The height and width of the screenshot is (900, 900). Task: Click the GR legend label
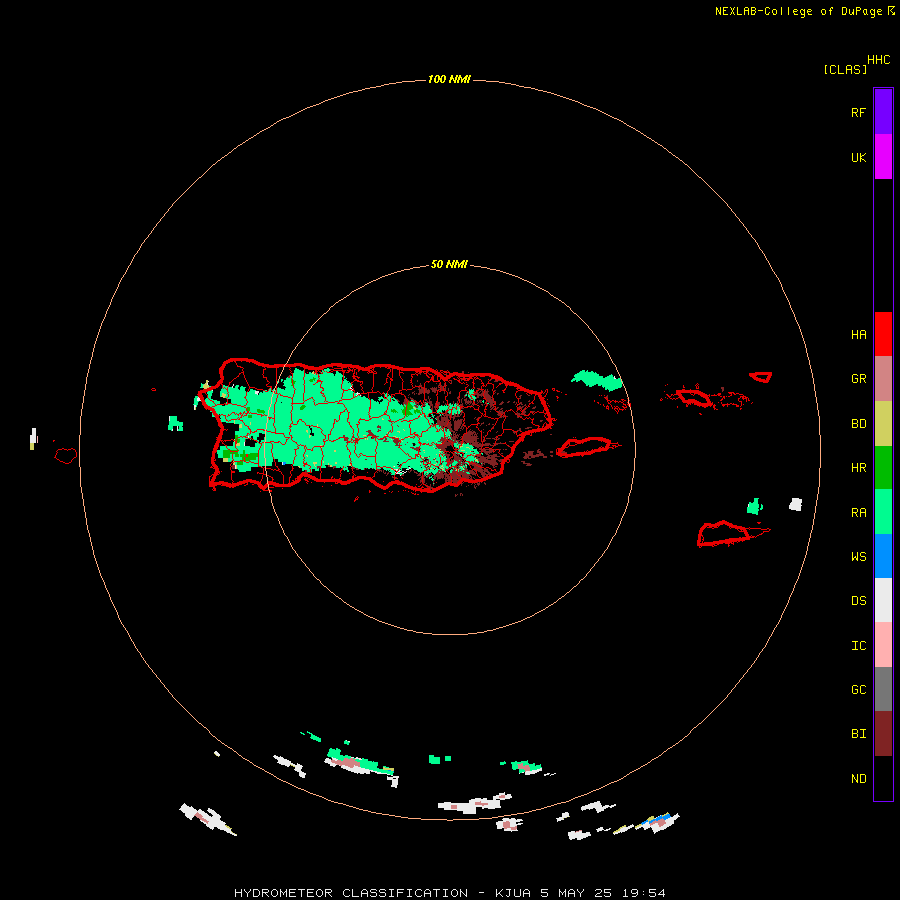(x=858, y=379)
